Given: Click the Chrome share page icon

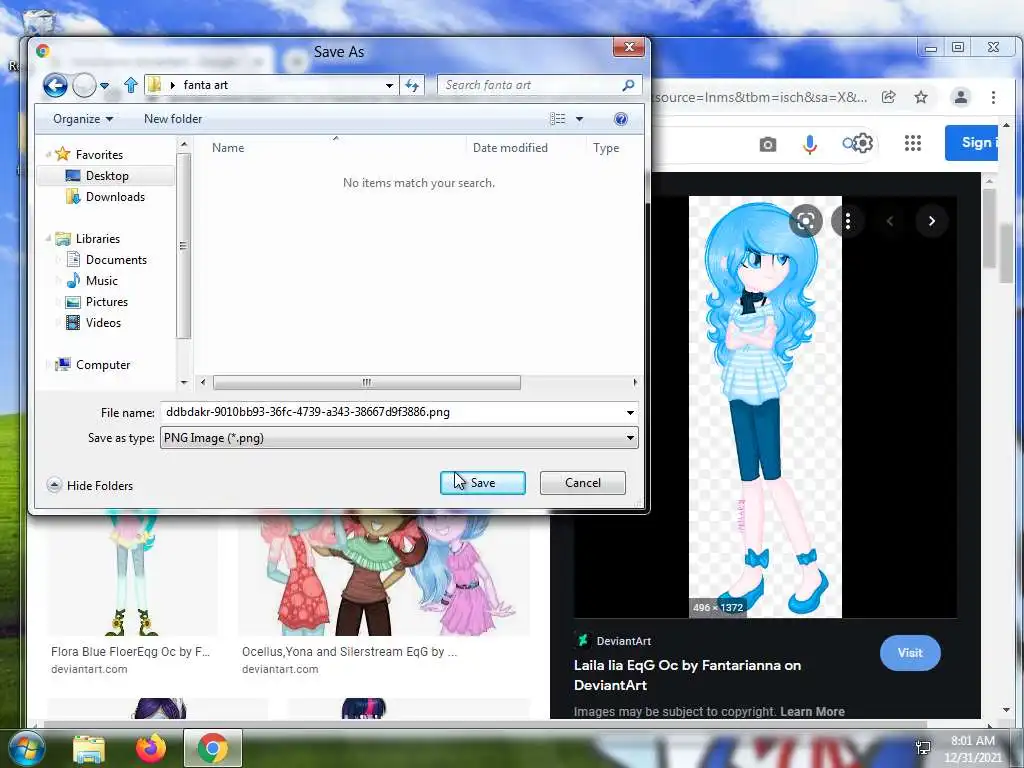Looking at the screenshot, I should point(889,97).
